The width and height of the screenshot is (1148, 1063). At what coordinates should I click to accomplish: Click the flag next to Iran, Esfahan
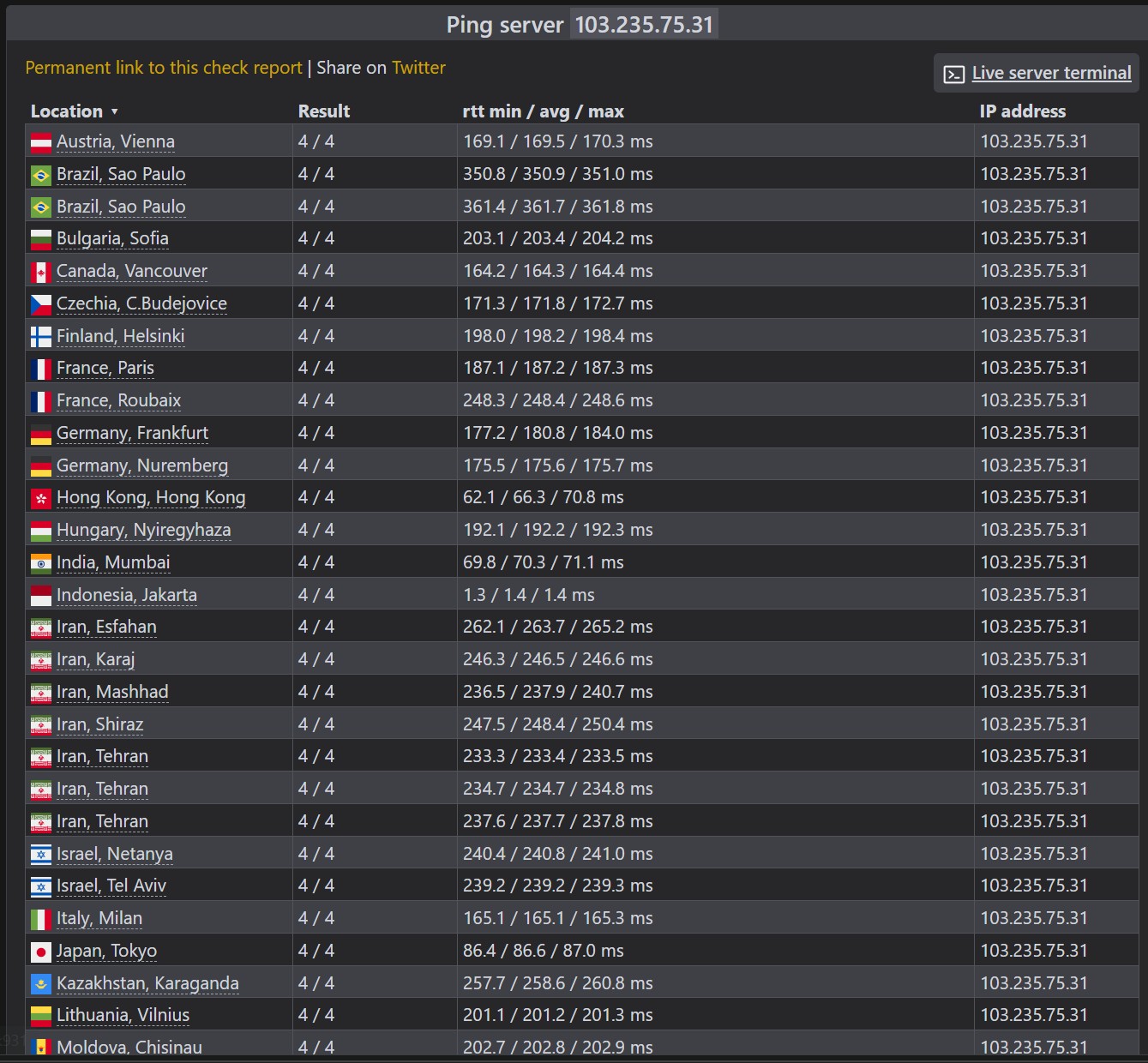pos(41,628)
